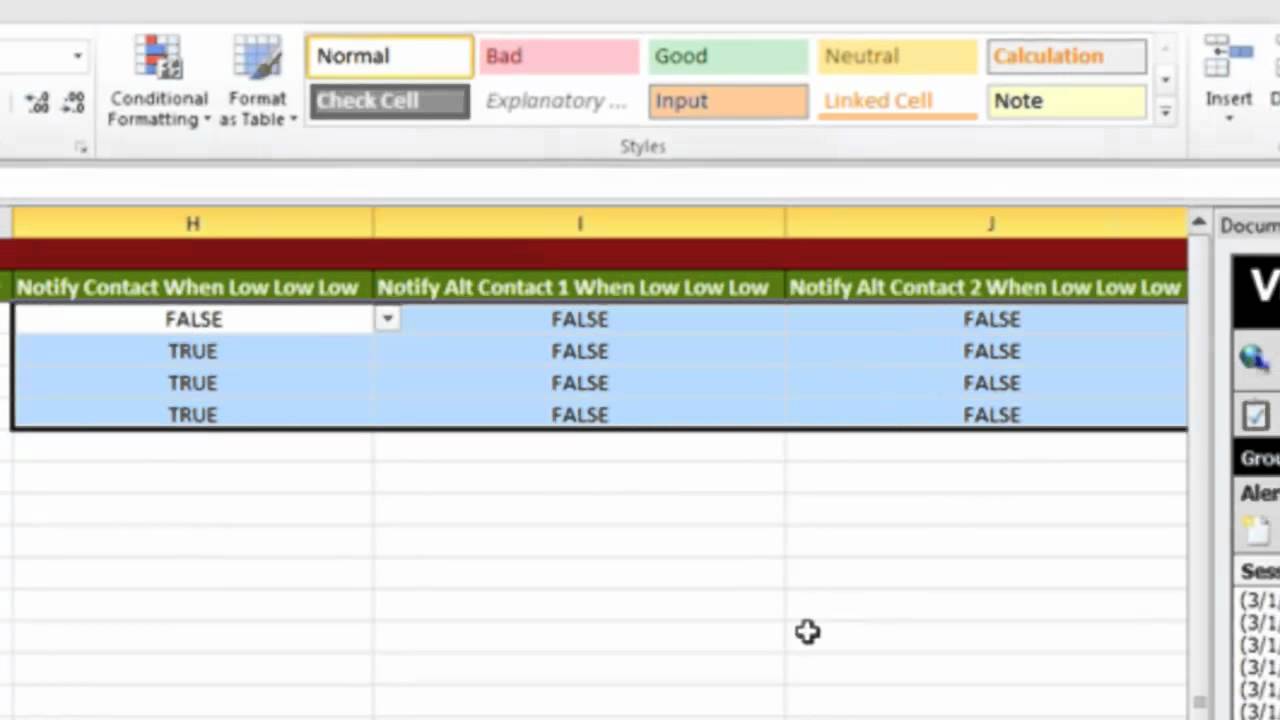This screenshot has width=1280, height=720.
Task: Apply the Bad cell style
Action: point(559,56)
